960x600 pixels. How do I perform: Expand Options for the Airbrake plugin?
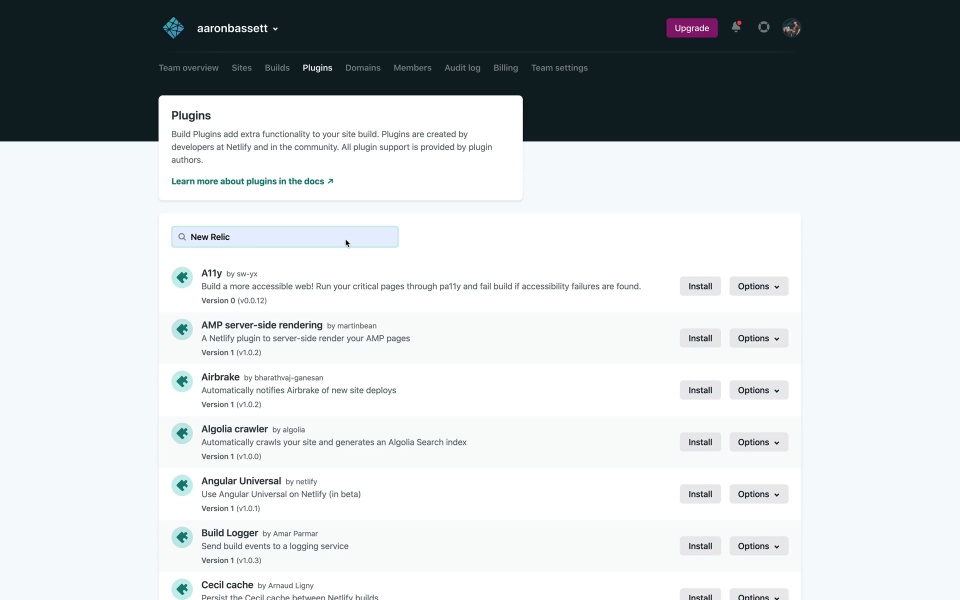[x=759, y=391]
